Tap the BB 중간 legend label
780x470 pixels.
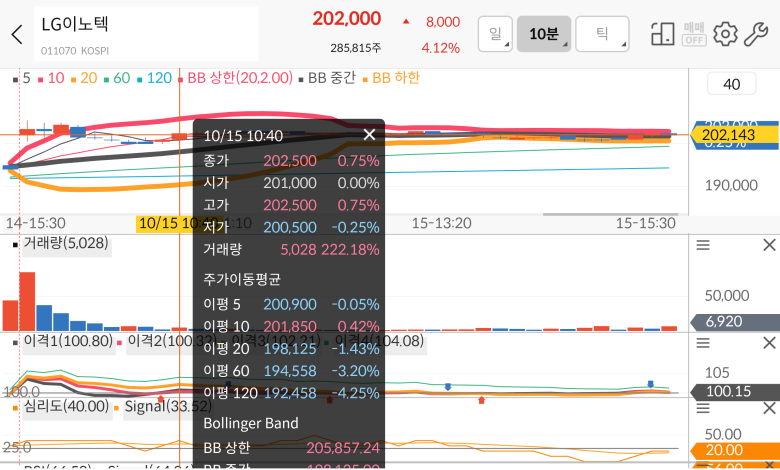[x=327, y=78]
